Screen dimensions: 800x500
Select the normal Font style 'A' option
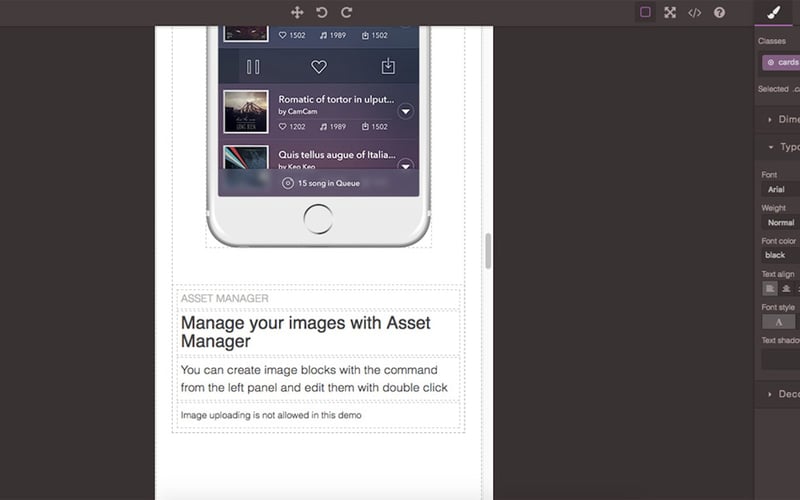pyautogui.click(x=779, y=322)
